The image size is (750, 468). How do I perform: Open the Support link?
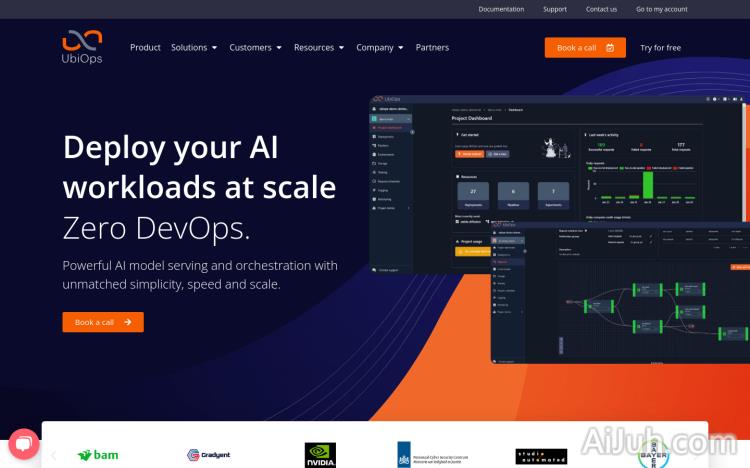[x=555, y=9]
